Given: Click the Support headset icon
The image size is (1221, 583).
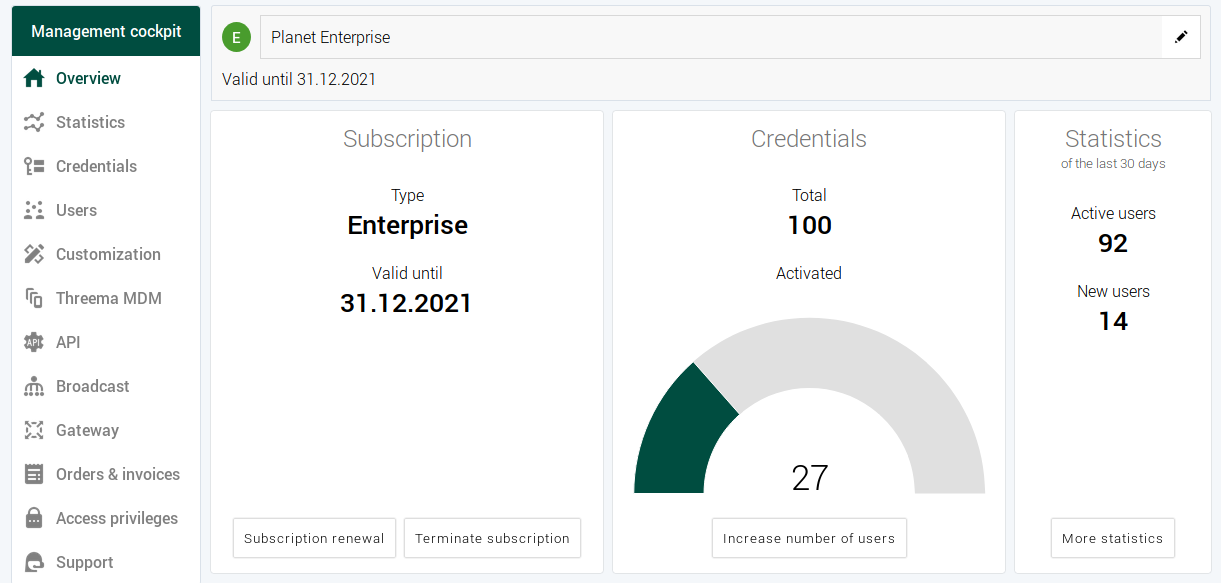Looking at the screenshot, I should [x=34, y=562].
